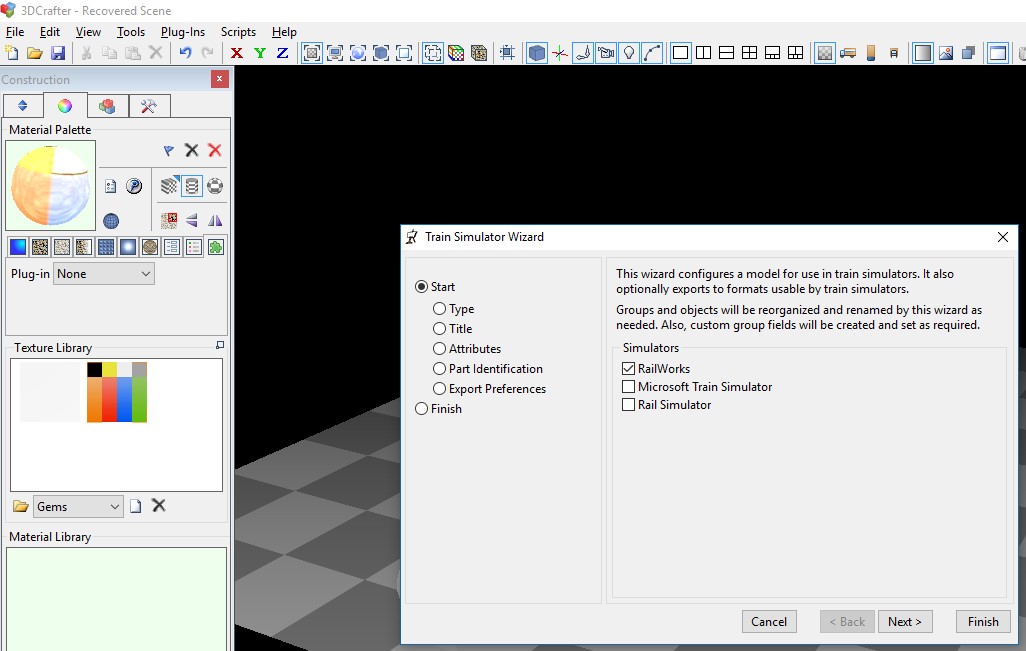Click the blue wireframe globe icon

click(x=111, y=221)
